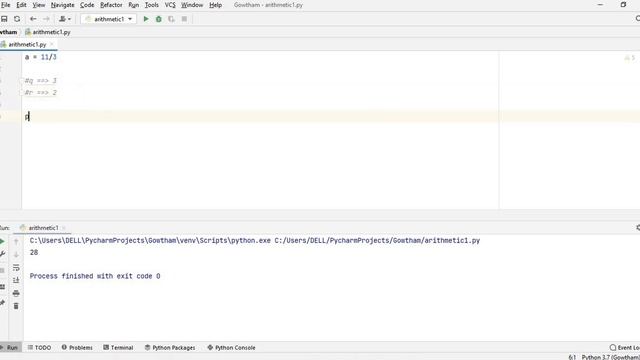Clear console with the trash icon
Image resolution: width=640 pixels, height=360 pixels.
pos(16,306)
